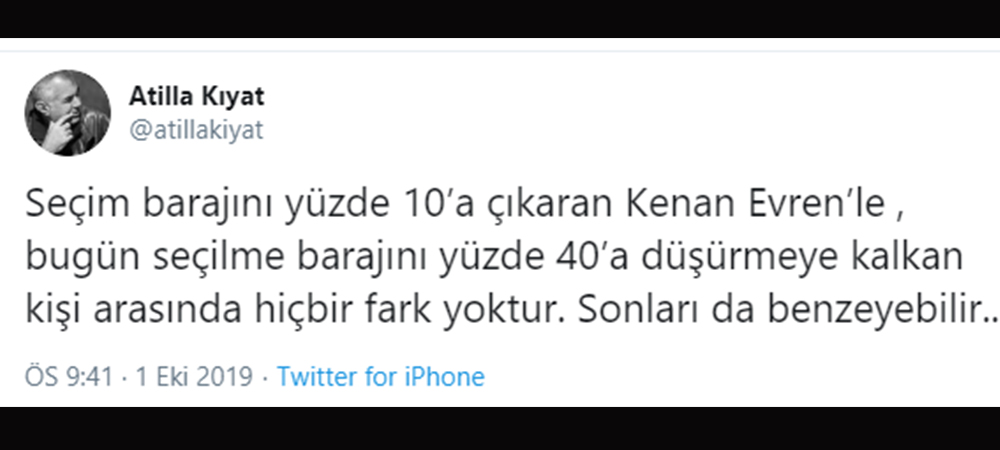Image resolution: width=1000 pixels, height=450 pixels.
Task: Click the @atillakiyat handle
Action: click(196, 129)
